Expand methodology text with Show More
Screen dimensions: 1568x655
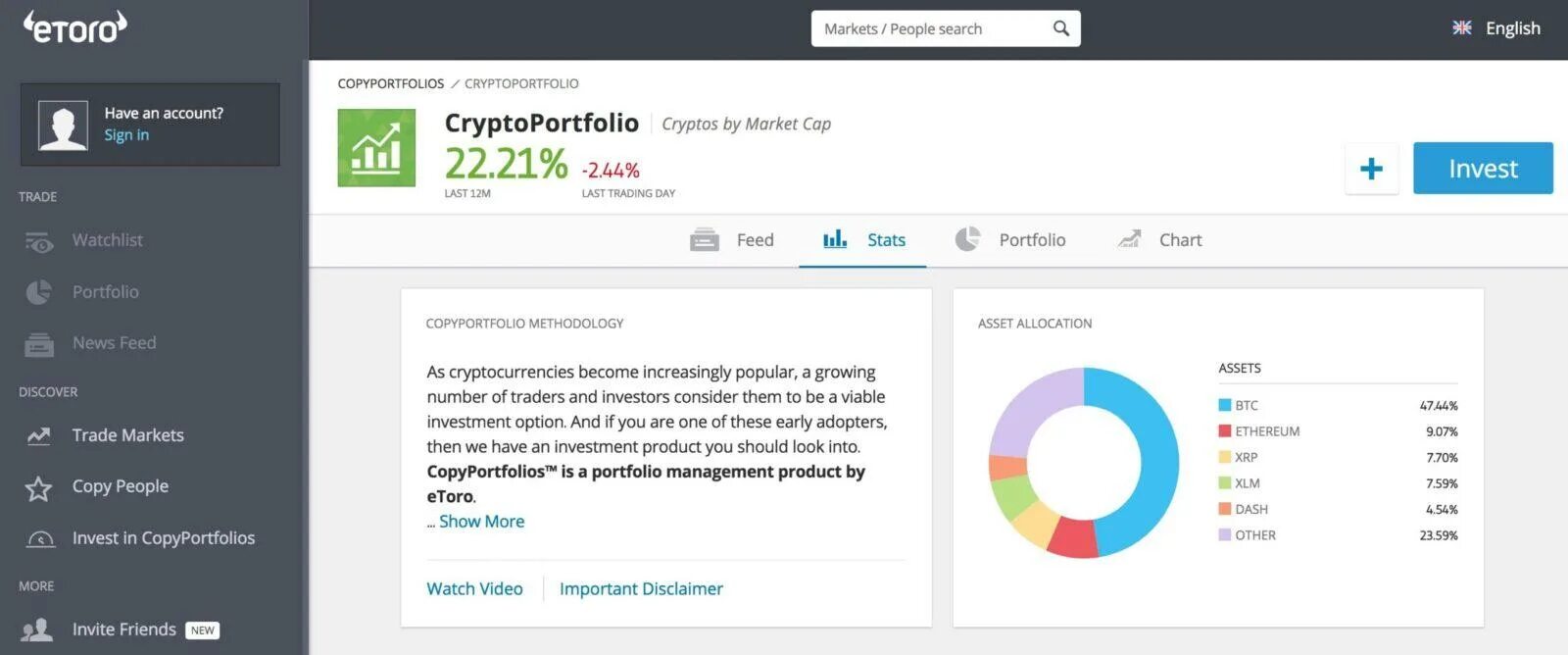(x=481, y=522)
